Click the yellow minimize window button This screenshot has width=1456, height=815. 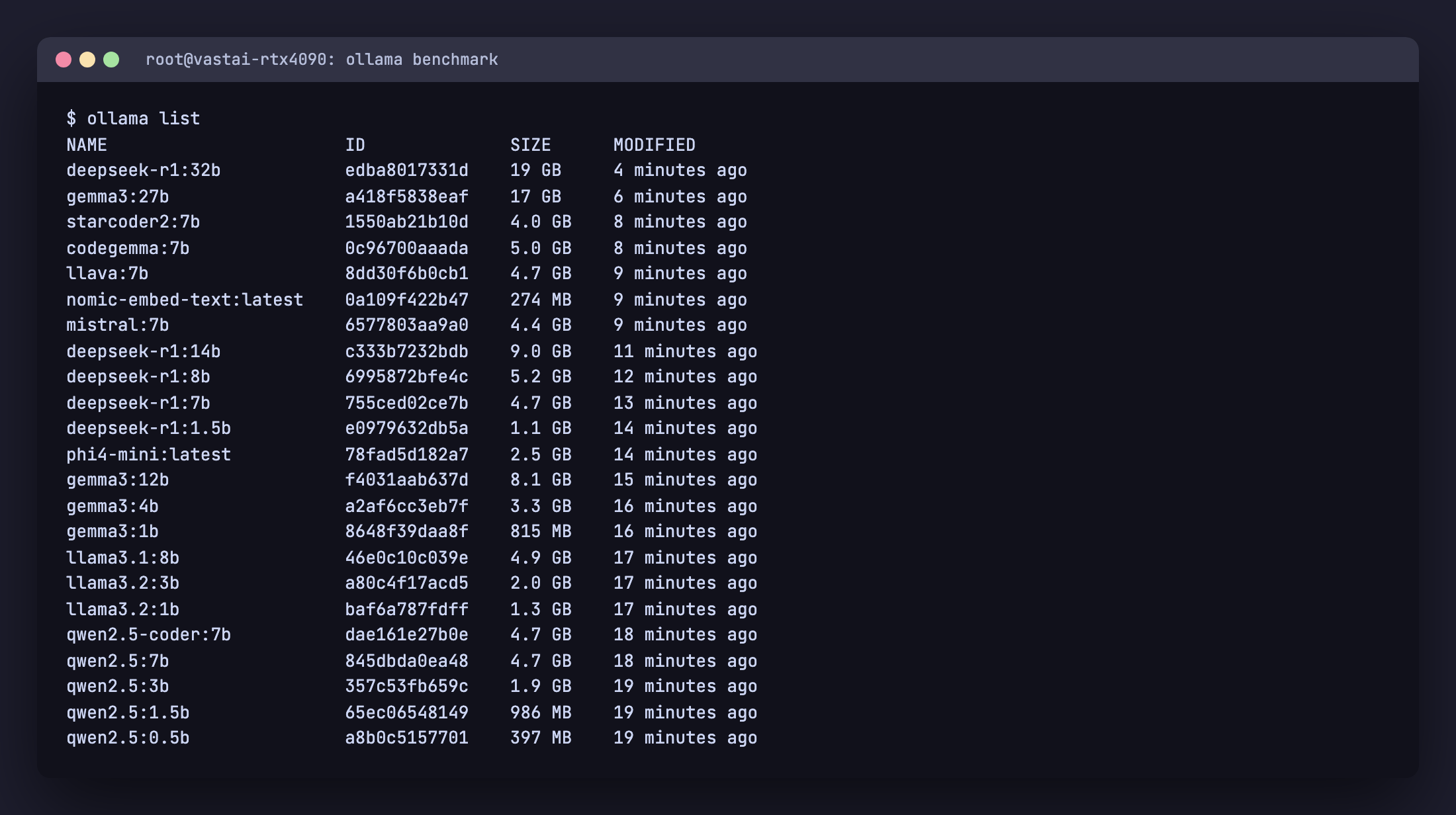coord(87,60)
